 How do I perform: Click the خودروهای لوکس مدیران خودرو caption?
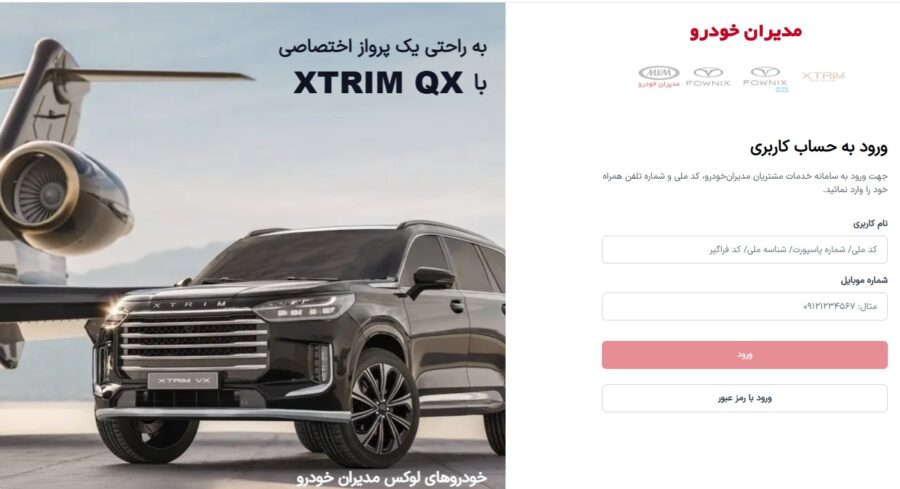click(392, 477)
